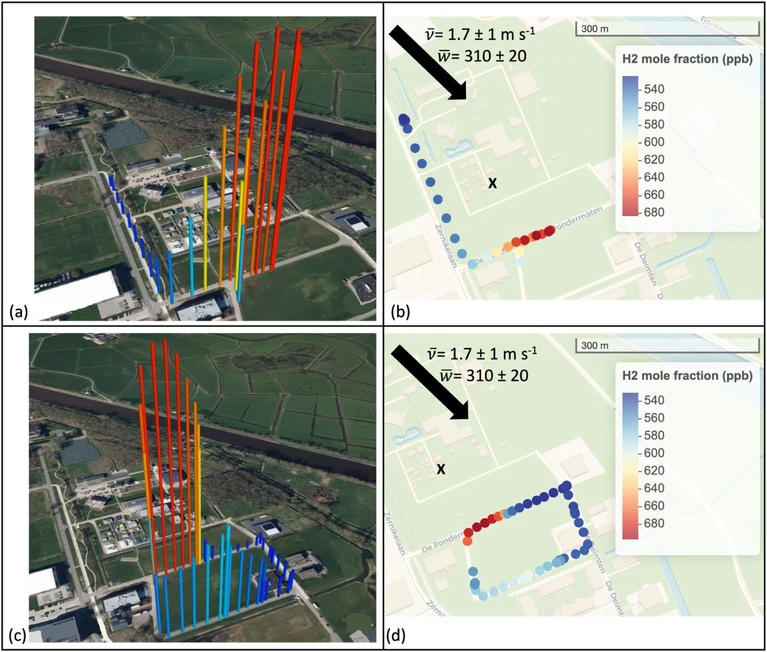This screenshot has width=767, height=652.
Task: Click the 300 m scale bar in panel (d)
Action: 667,346
